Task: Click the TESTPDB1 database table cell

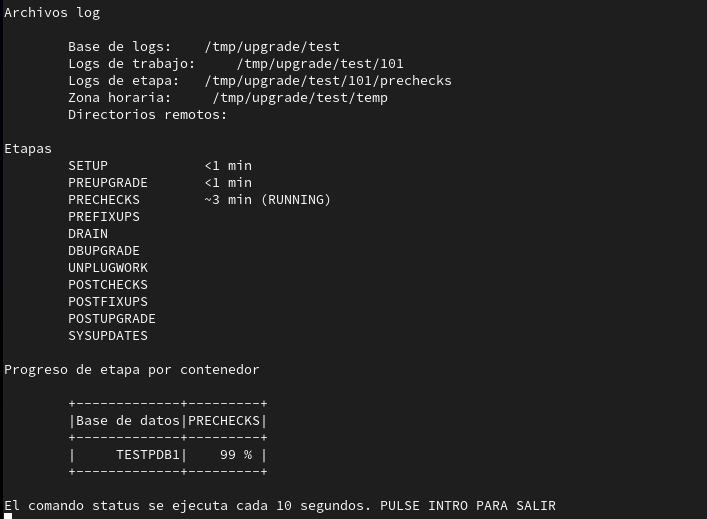Action: [148, 455]
